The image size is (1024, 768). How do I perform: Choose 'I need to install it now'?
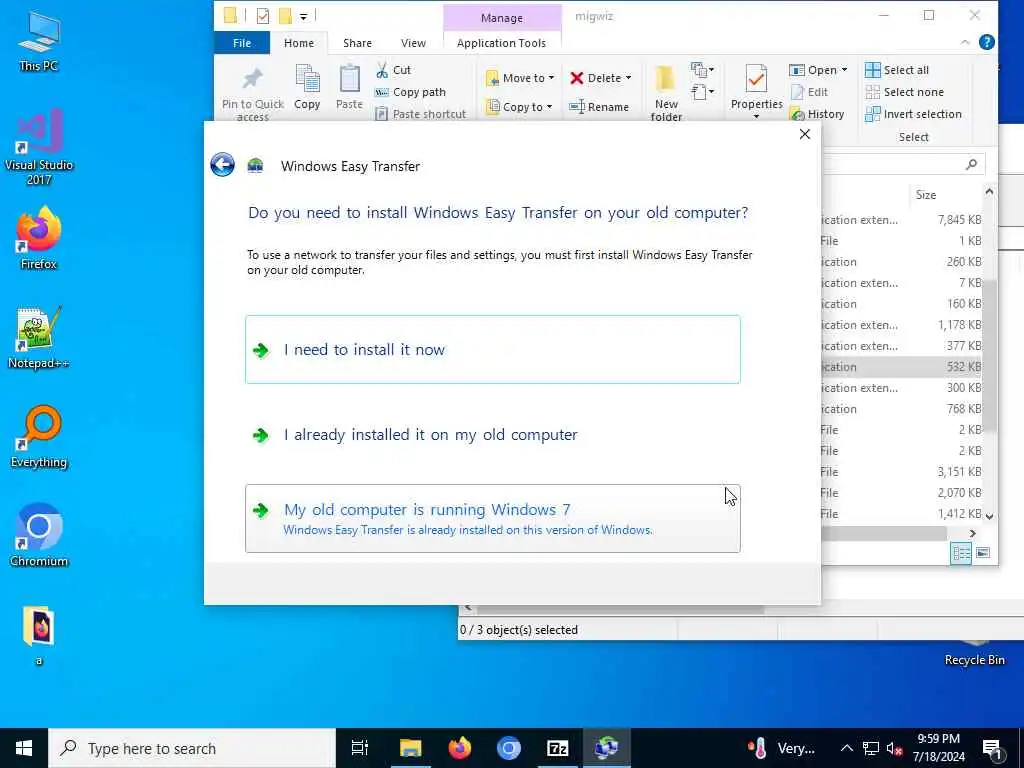click(x=492, y=349)
